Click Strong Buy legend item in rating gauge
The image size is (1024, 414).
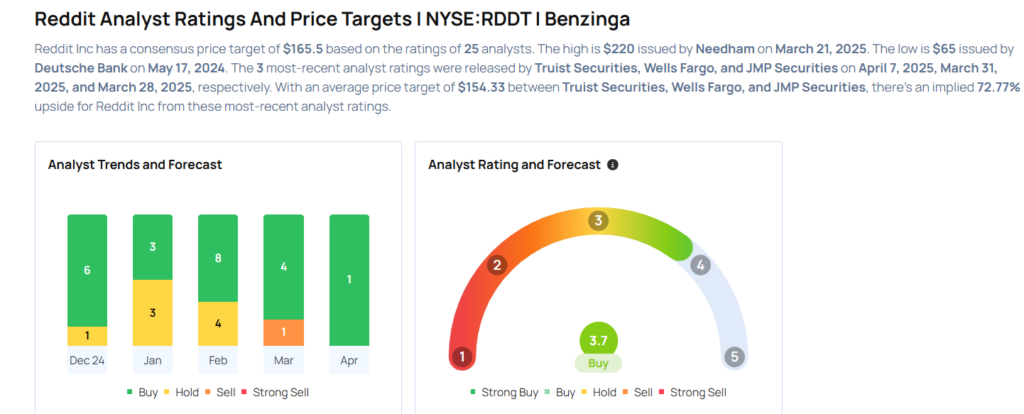(x=504, y=391)
